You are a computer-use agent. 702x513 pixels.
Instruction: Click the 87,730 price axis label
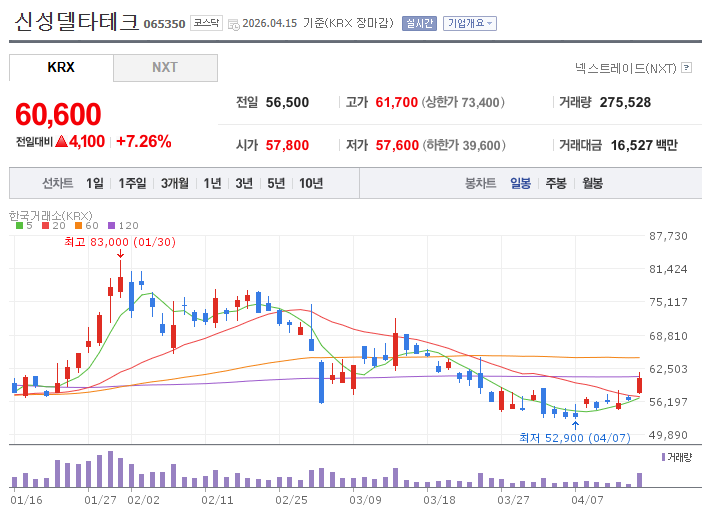[668, 236]
